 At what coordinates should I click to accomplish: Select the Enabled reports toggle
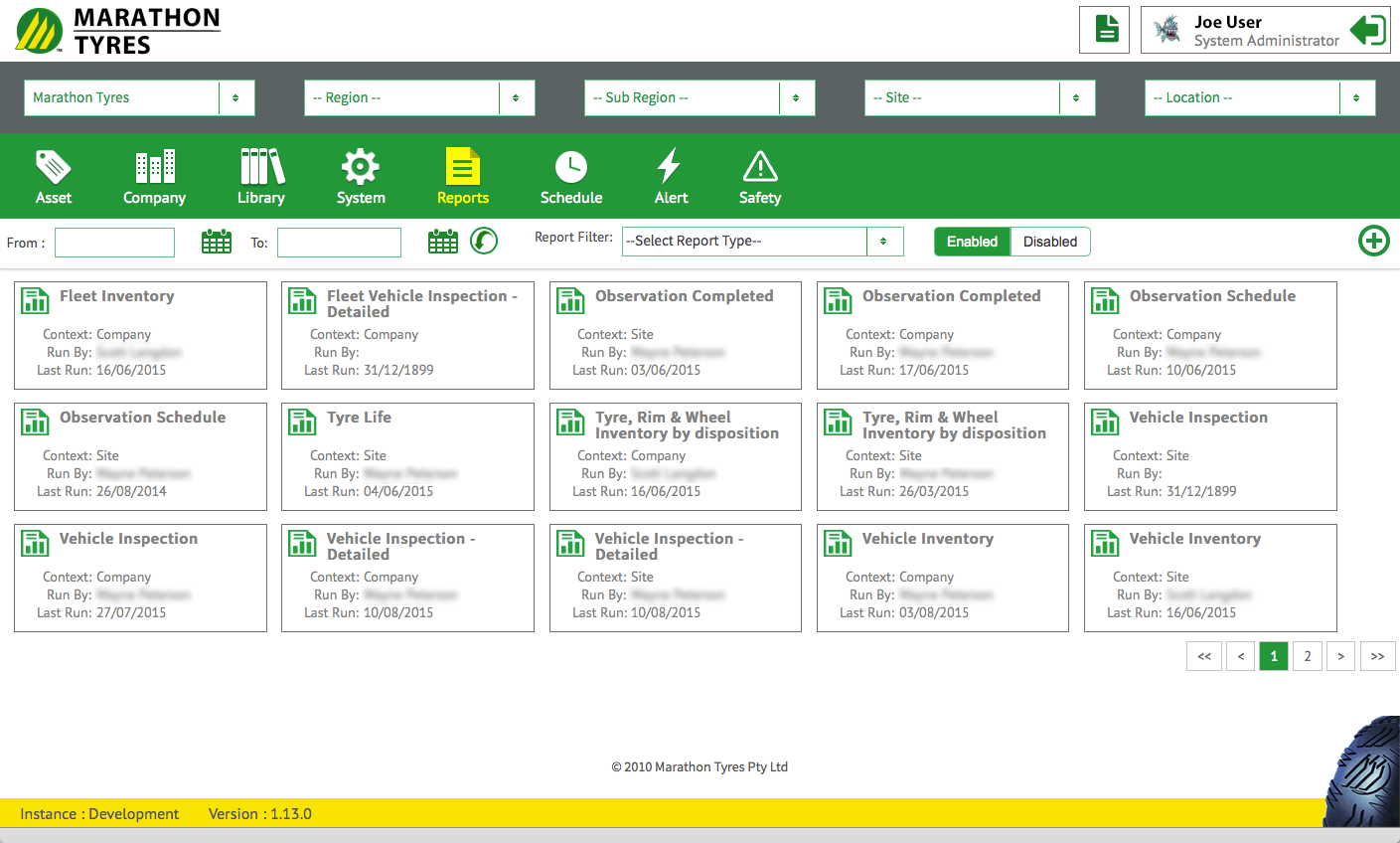pyautogui.click(x=972, y=242)
